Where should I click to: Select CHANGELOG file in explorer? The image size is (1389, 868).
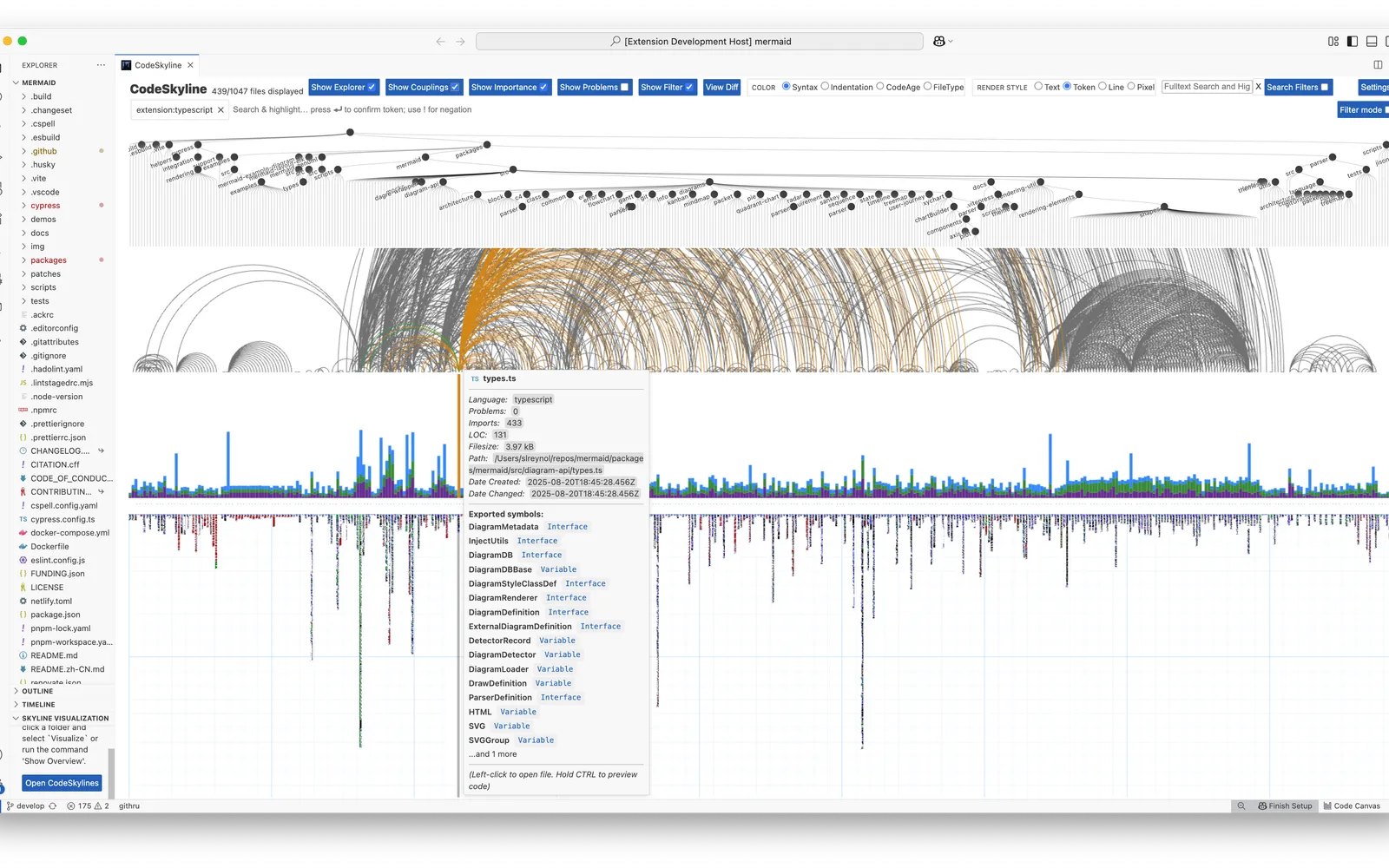(x=60, y=450)
